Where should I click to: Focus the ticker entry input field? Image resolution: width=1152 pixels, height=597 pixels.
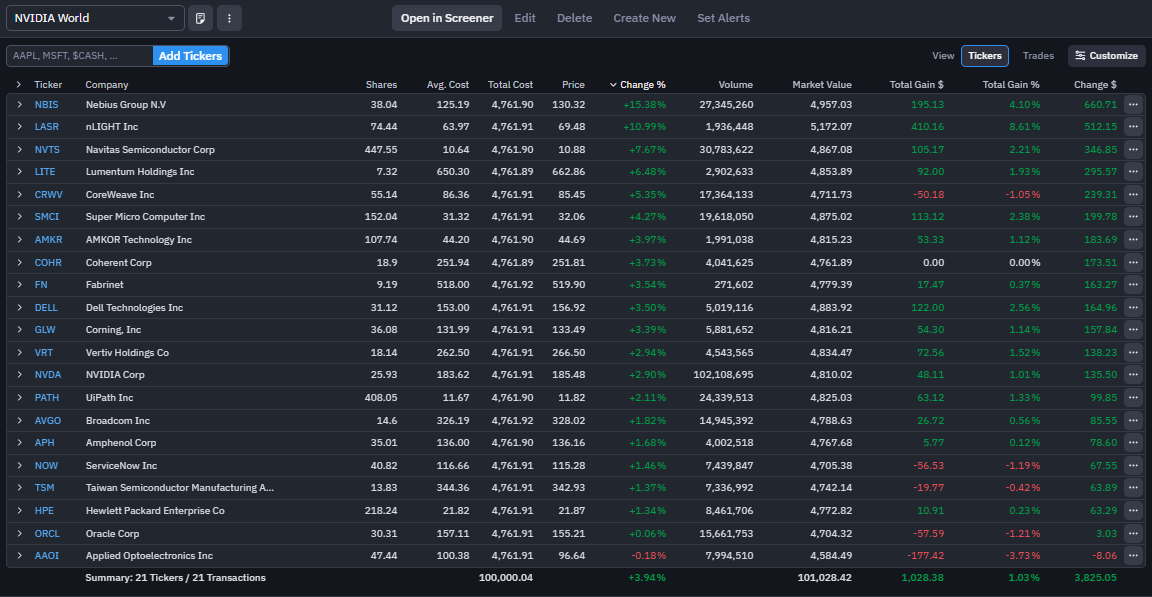pyautogui.click(x=80, y=56)
